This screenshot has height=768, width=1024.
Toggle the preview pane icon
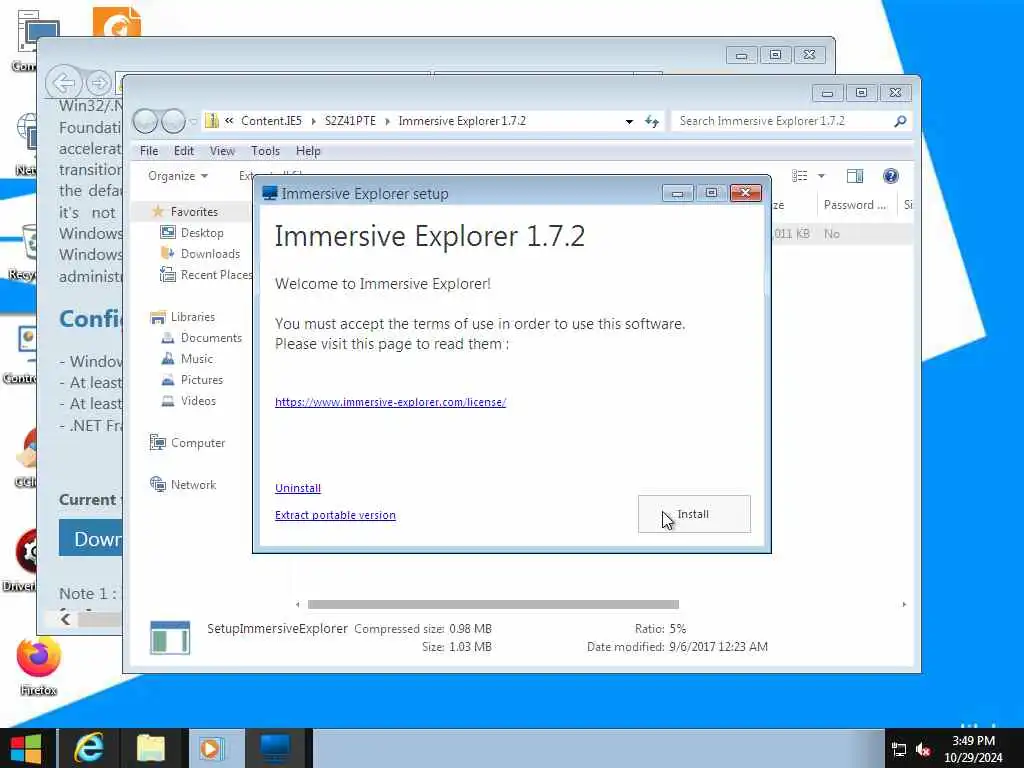(x=854, y=176)
